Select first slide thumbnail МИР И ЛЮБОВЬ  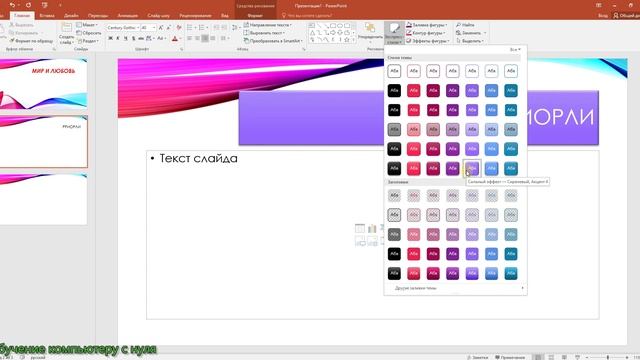tap(43, 83)
